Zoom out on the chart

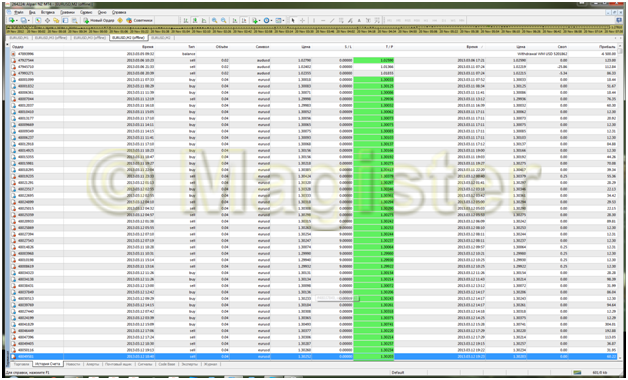tap(223, 20)
